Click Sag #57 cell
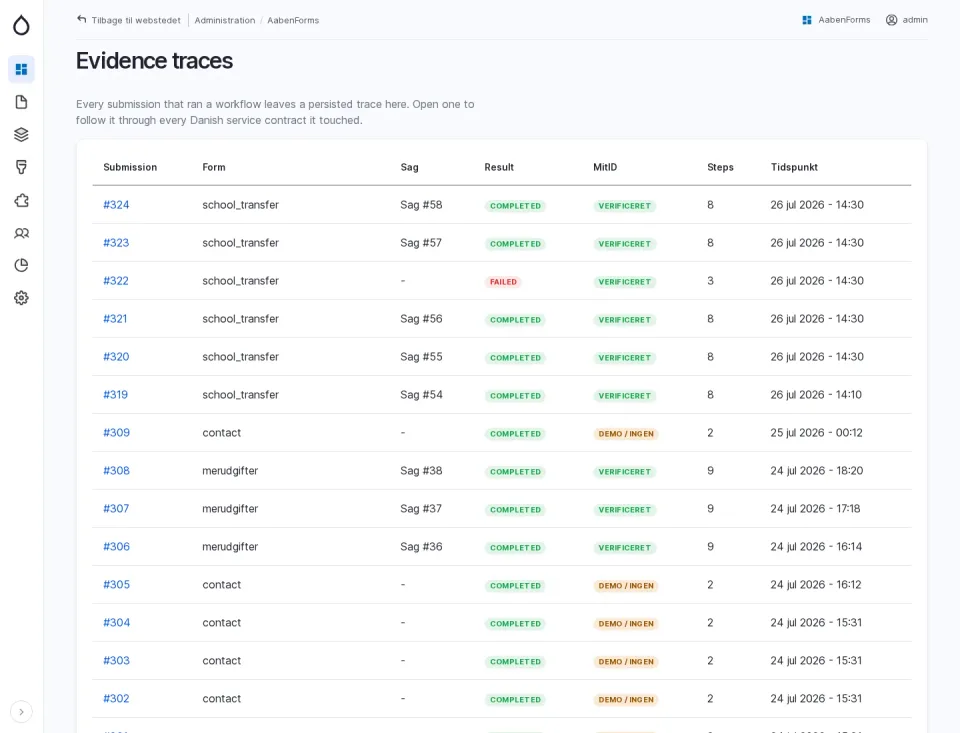The width and height of the screenshot is (960, 733). [421, 242]
